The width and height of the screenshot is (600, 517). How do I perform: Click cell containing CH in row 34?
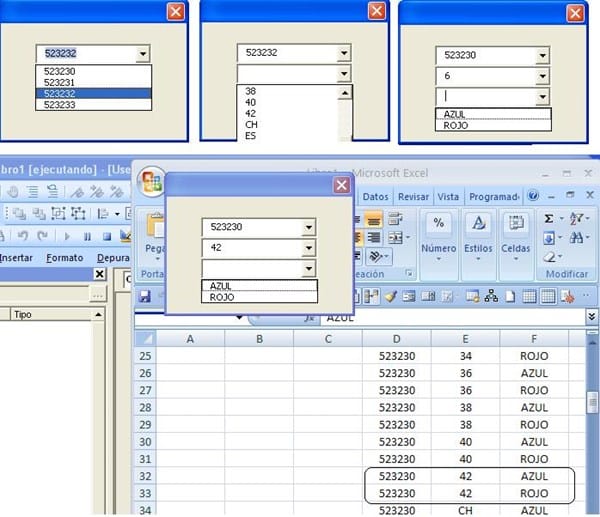(465, 510)
